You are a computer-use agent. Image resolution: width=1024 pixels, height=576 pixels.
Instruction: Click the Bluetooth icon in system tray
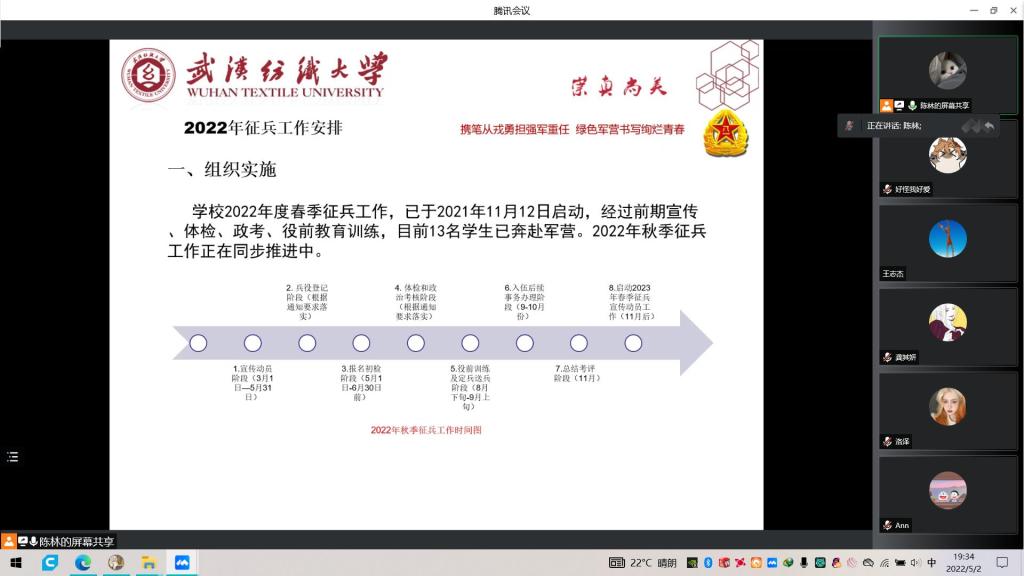[x=708, y=563]
